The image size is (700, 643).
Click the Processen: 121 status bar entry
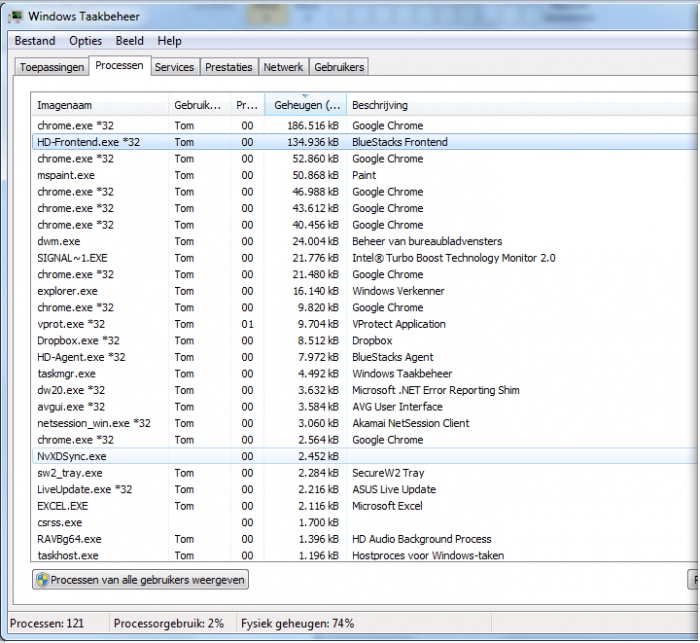pos(47,623)
